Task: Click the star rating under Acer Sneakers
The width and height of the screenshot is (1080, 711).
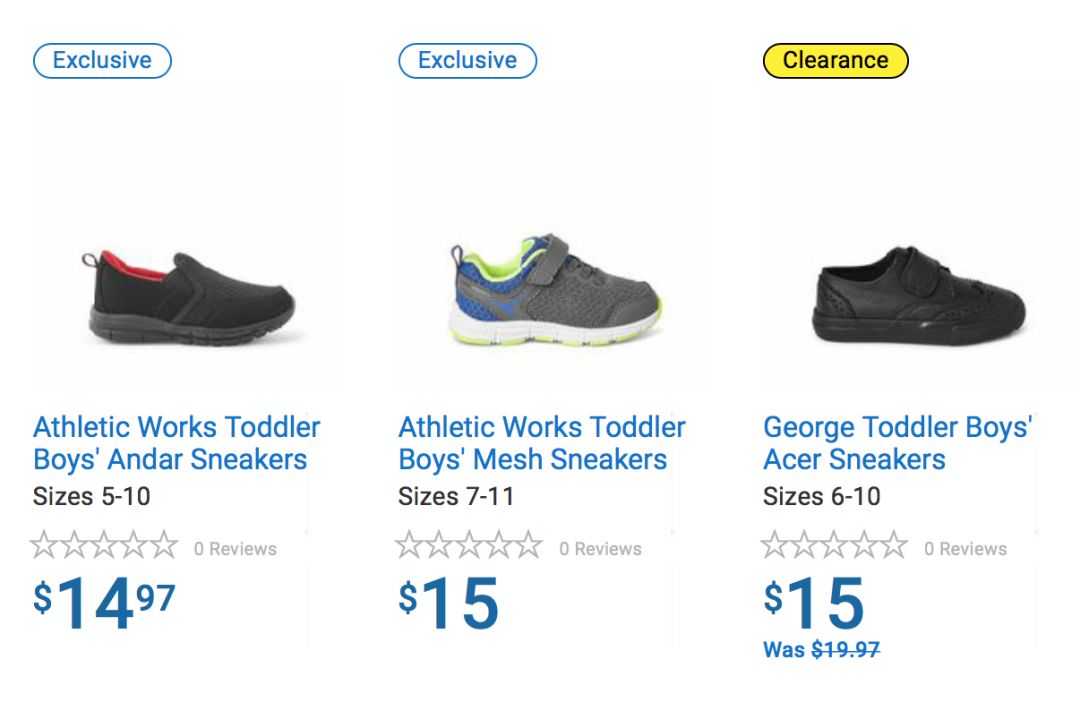Action: click(834, 546)
